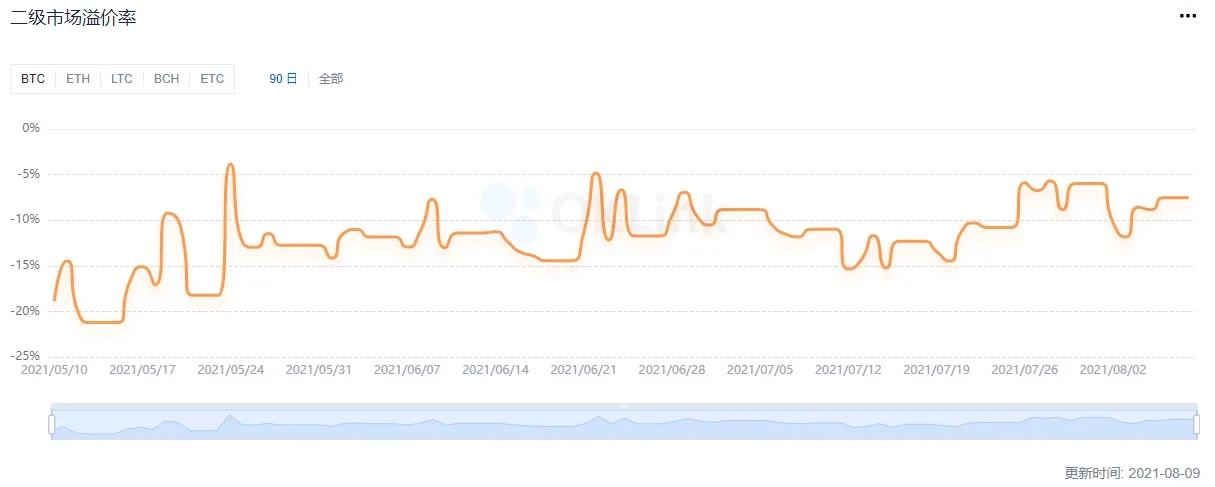This screenshot has height=487, width=1215.
Task: Click the -25% y-axis label
Action: click(25, 356)
